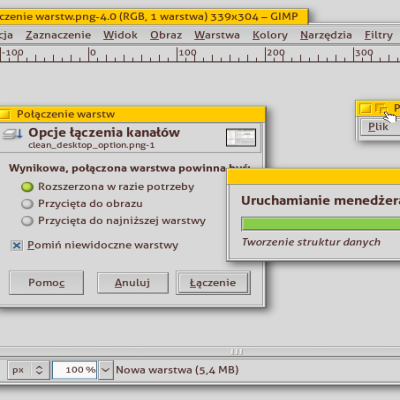Click the merge layers icon in dialog header
The width and height of the screenshot is (400, 400).
pyautogui.click(x=13, y=134)
